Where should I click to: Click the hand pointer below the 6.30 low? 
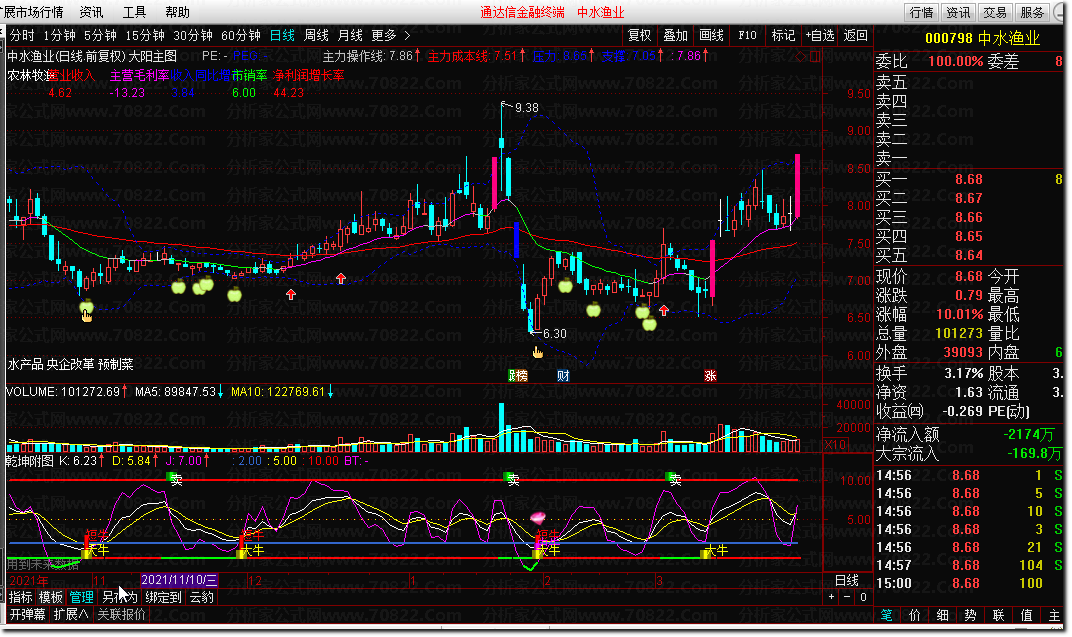(538, 352)
